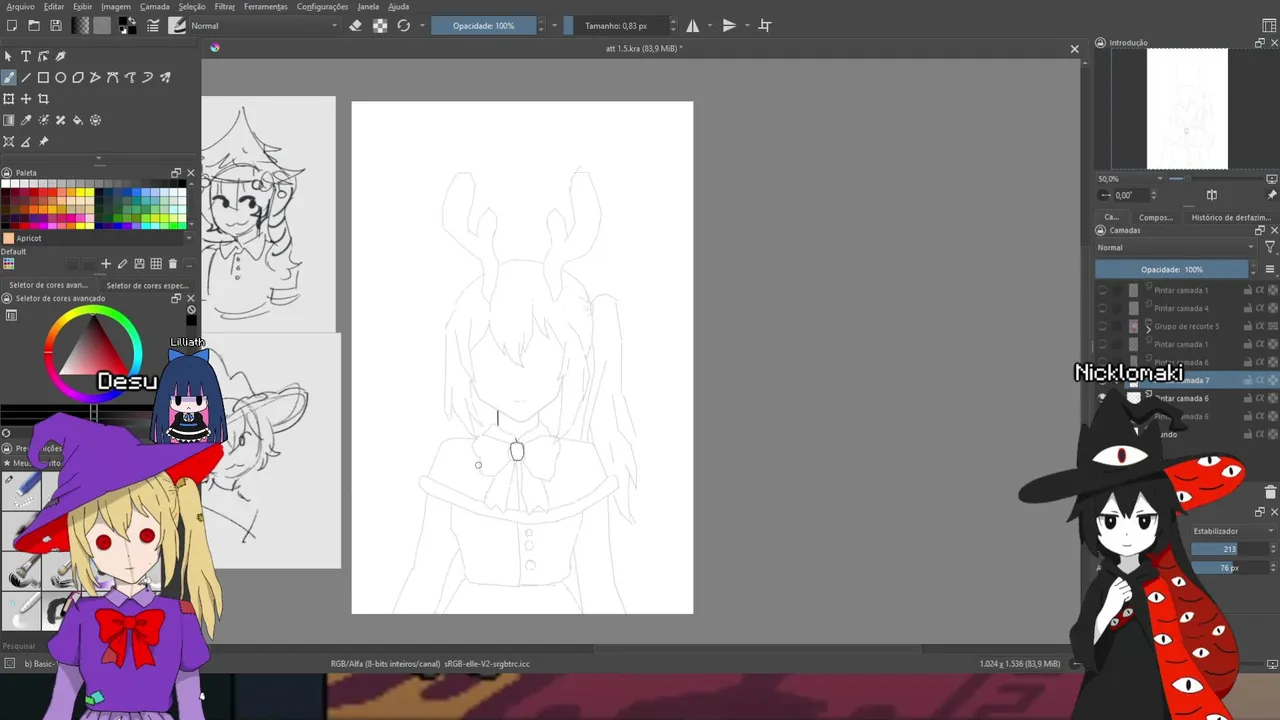The image size is (1280, 720).
Task: Select the Text tool
Action: pyautogui.click(x=26, y=57)
